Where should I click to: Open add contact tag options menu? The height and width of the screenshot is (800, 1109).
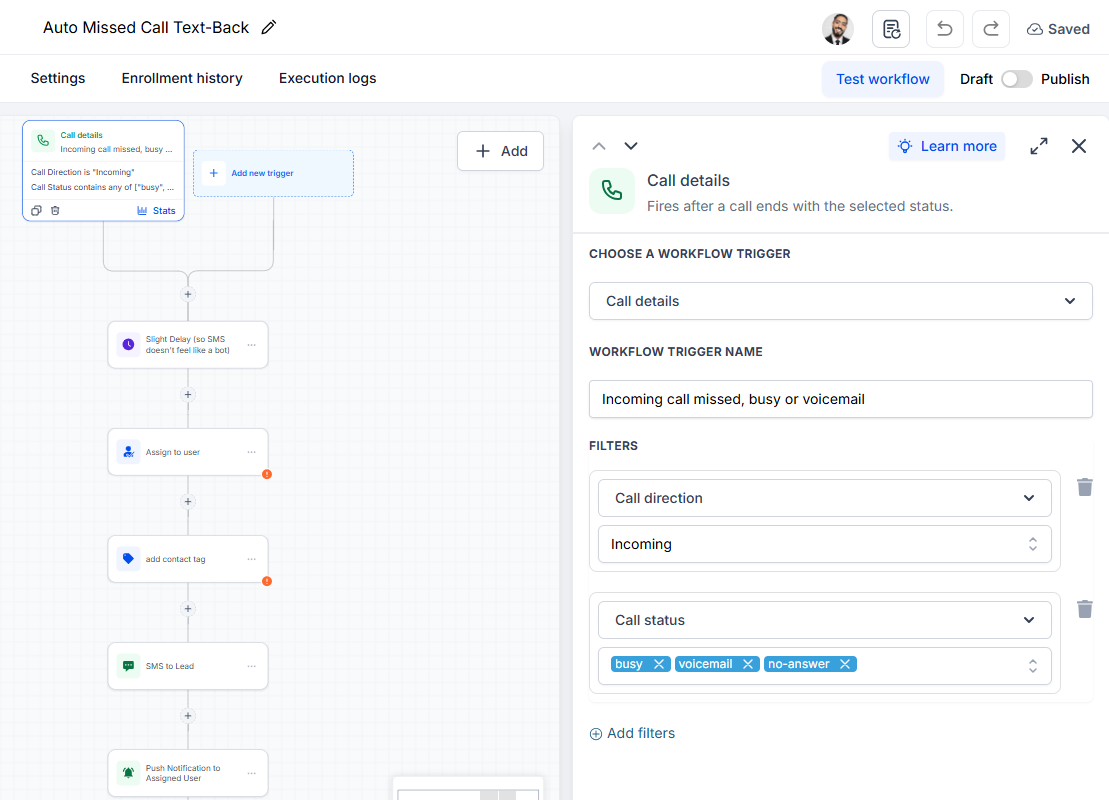pyautogui.click(x=252, y=559)
